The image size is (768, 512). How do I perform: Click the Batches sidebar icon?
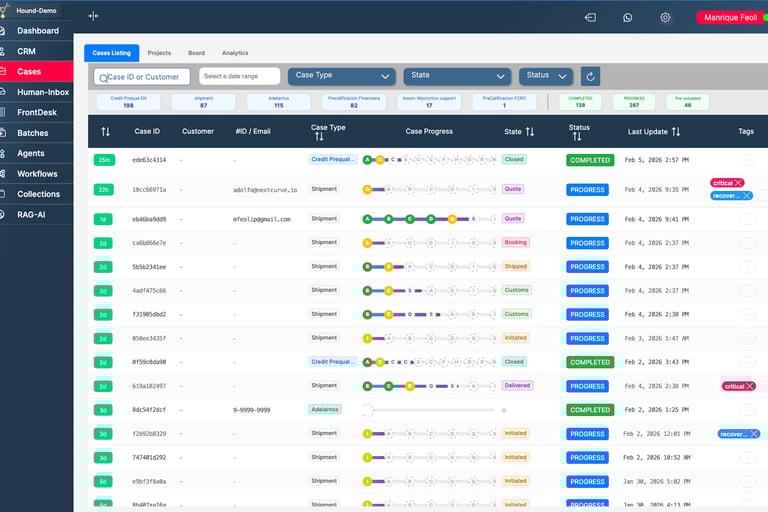pos(2,133)
